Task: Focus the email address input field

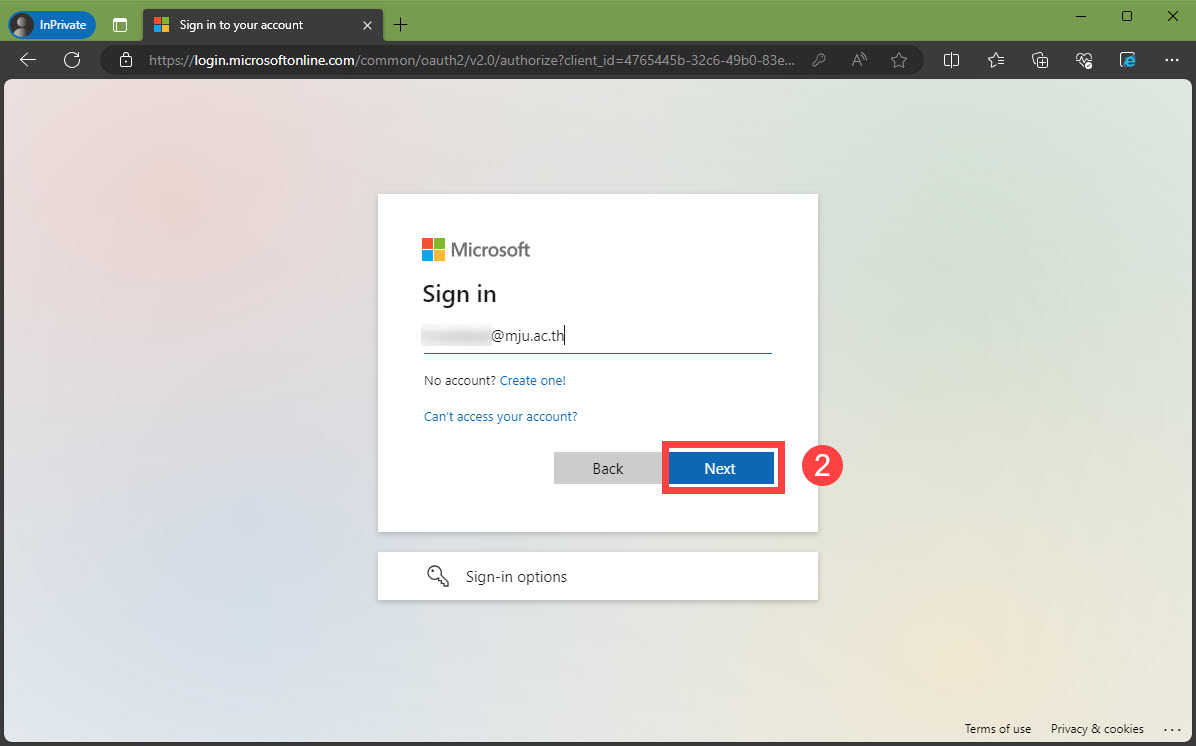Action: (597, 336)
